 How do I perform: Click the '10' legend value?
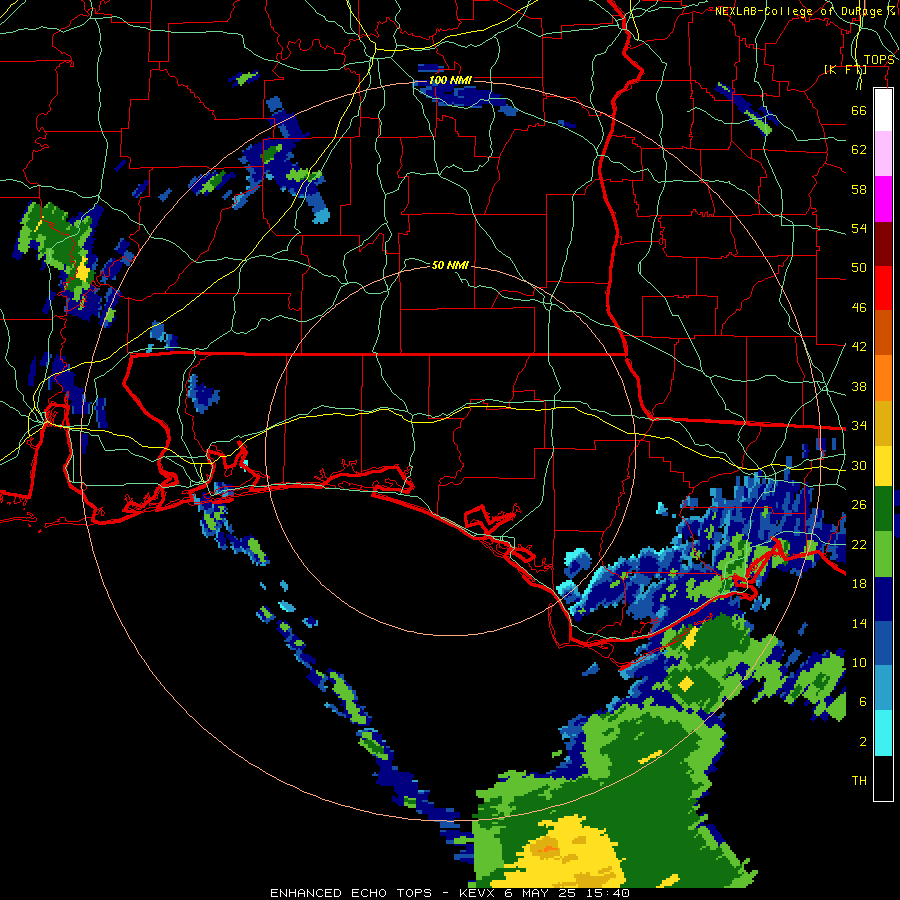click(859, 662)
